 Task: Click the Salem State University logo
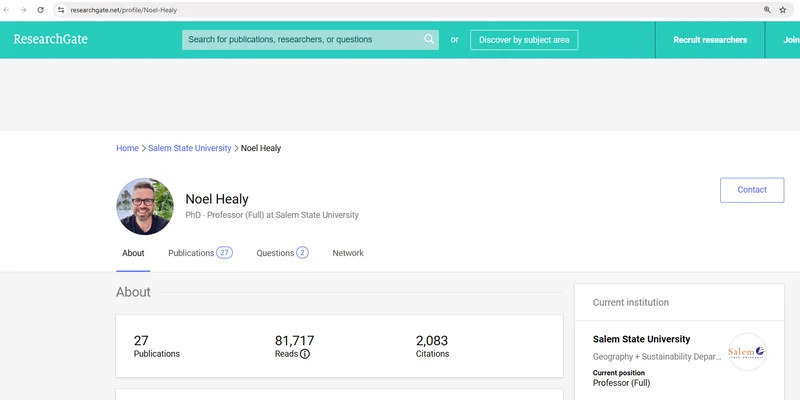pyautogui.click(x=746, y=352)
